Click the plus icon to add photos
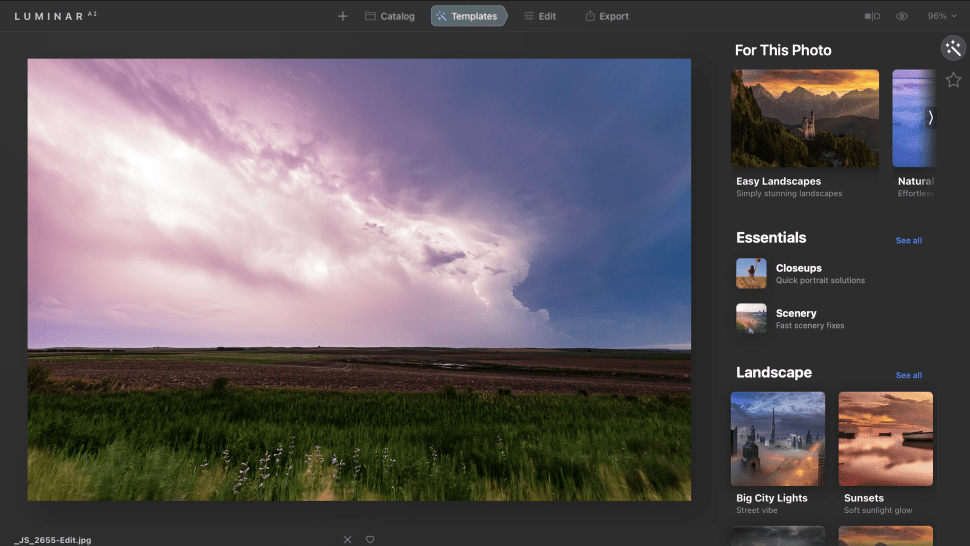 point(342,16)
